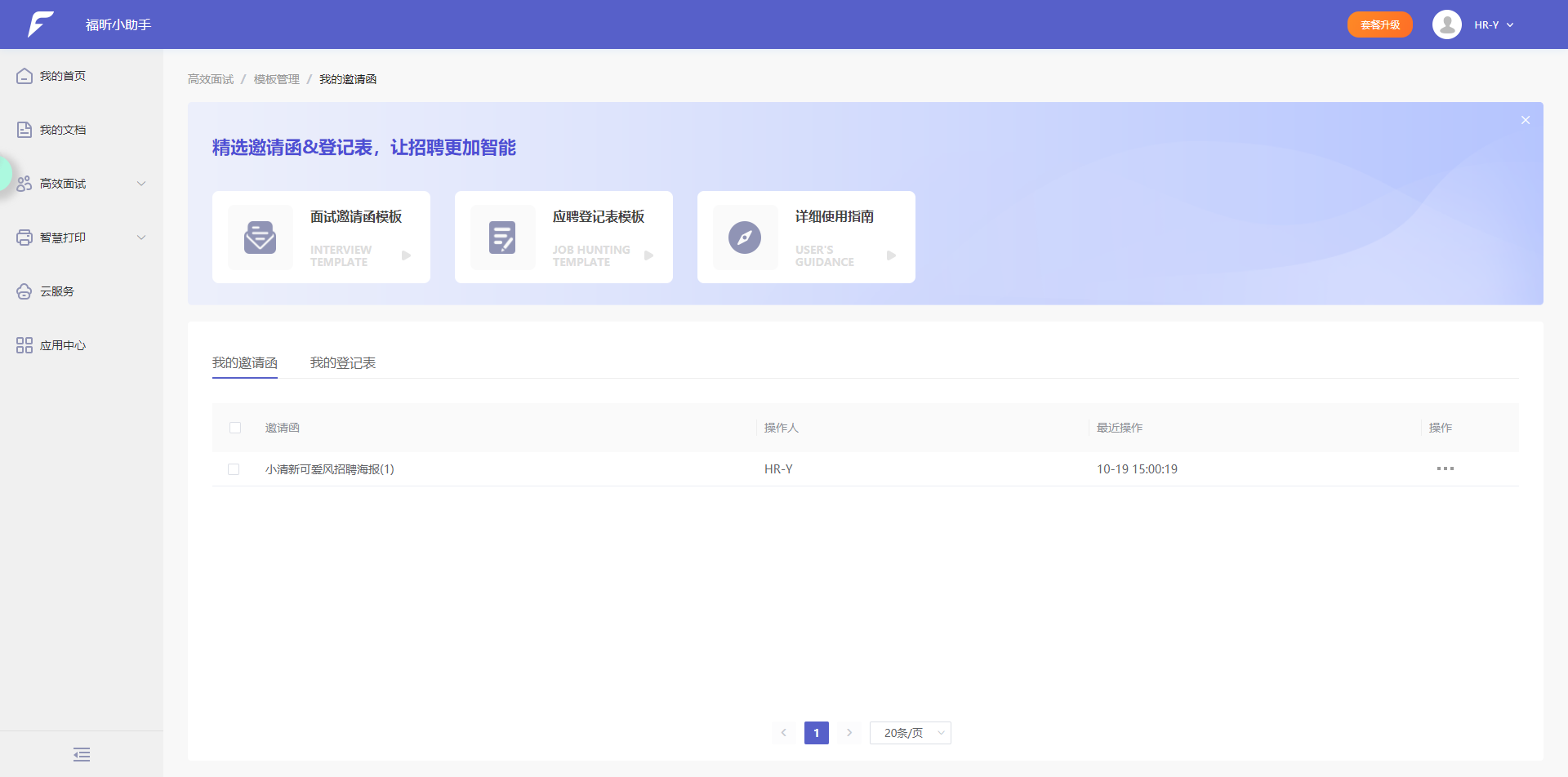The image size is (1568, 777).
Task: Open 应用中心 app center icon
Action: [x=24, y=344]
